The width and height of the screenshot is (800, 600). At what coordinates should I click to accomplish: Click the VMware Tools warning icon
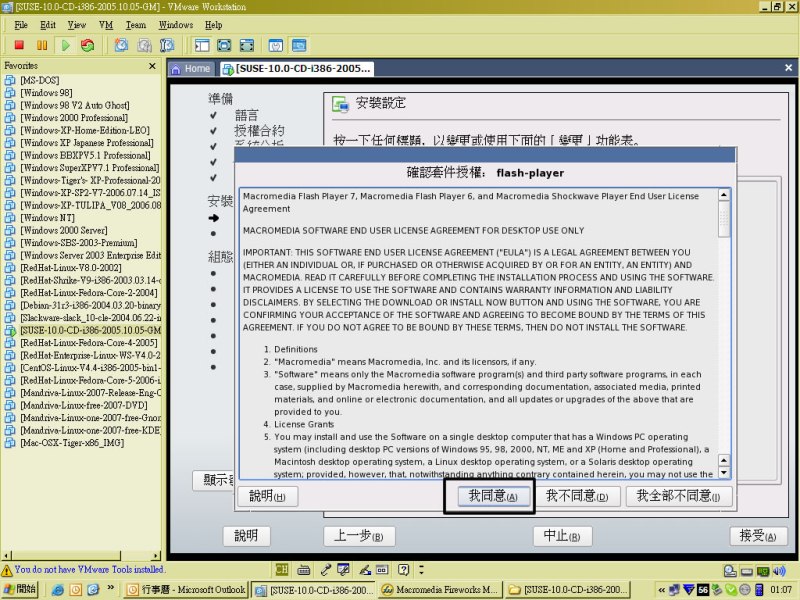pos(7,570)
